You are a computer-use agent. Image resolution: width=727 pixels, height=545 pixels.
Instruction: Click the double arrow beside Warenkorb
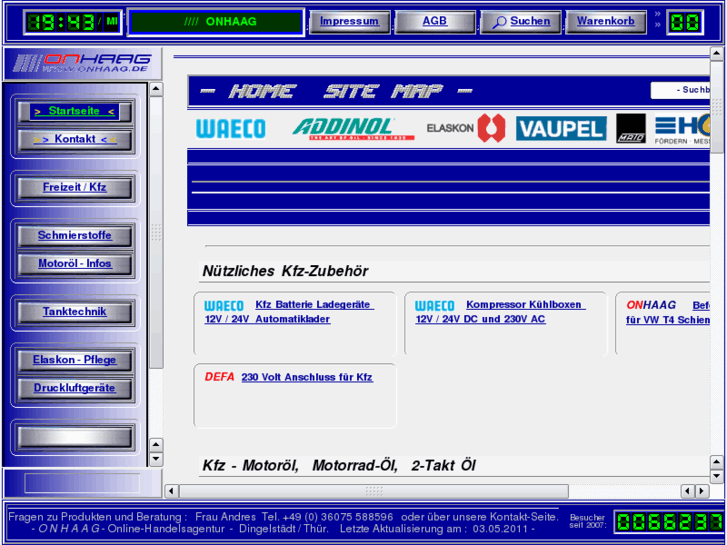click(657, 19)
